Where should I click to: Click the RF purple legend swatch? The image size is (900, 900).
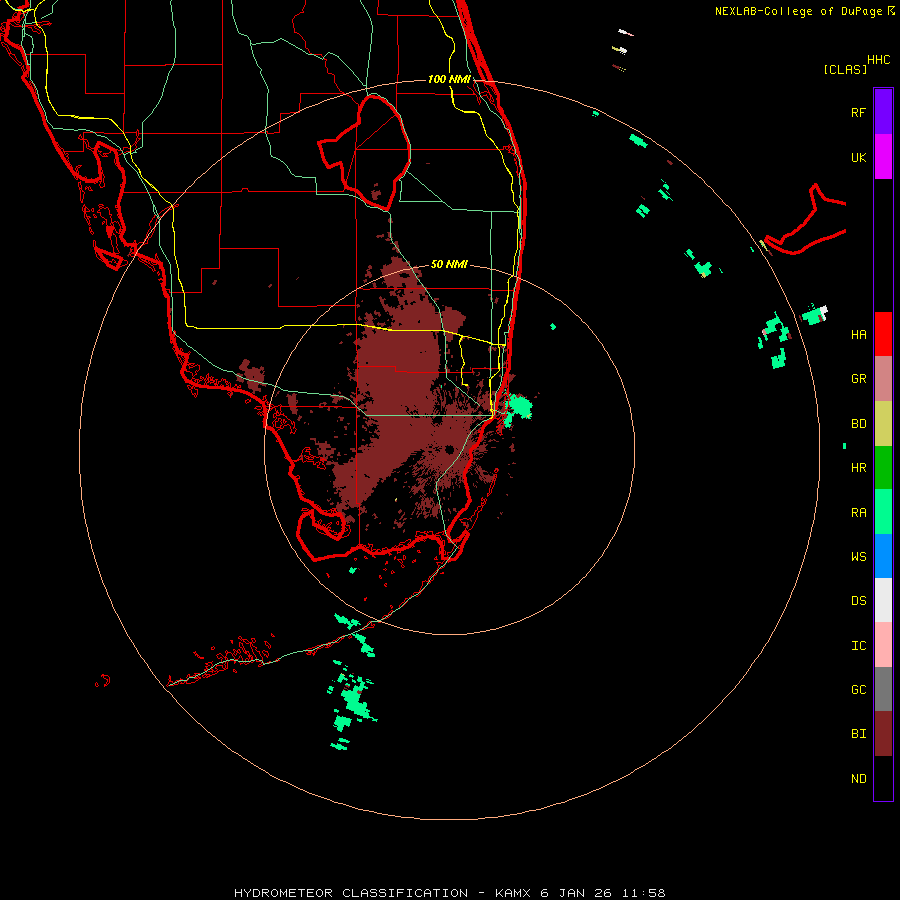coord(883,112)
